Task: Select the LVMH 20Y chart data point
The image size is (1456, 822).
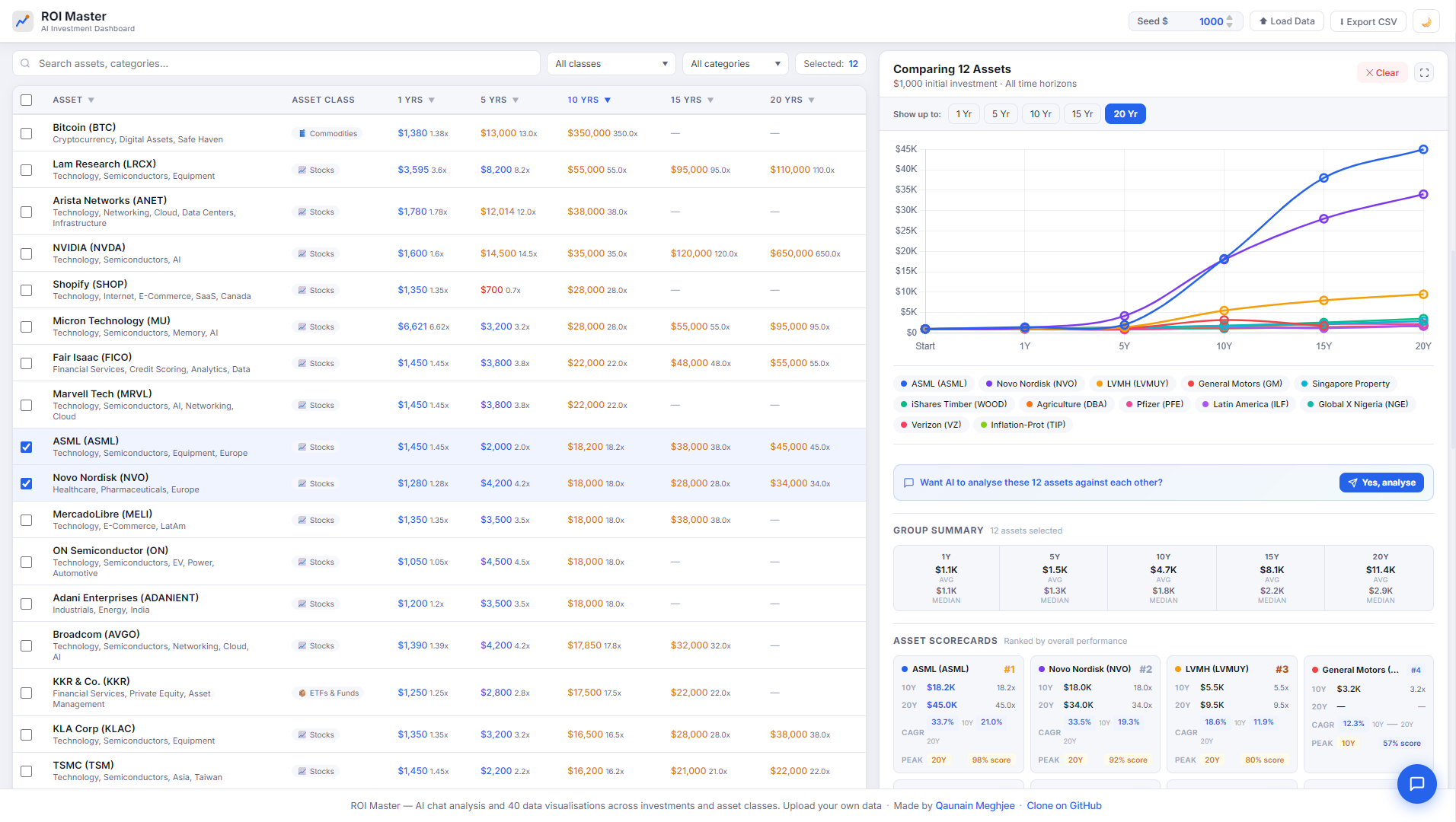Action: tap(1423, 295)
